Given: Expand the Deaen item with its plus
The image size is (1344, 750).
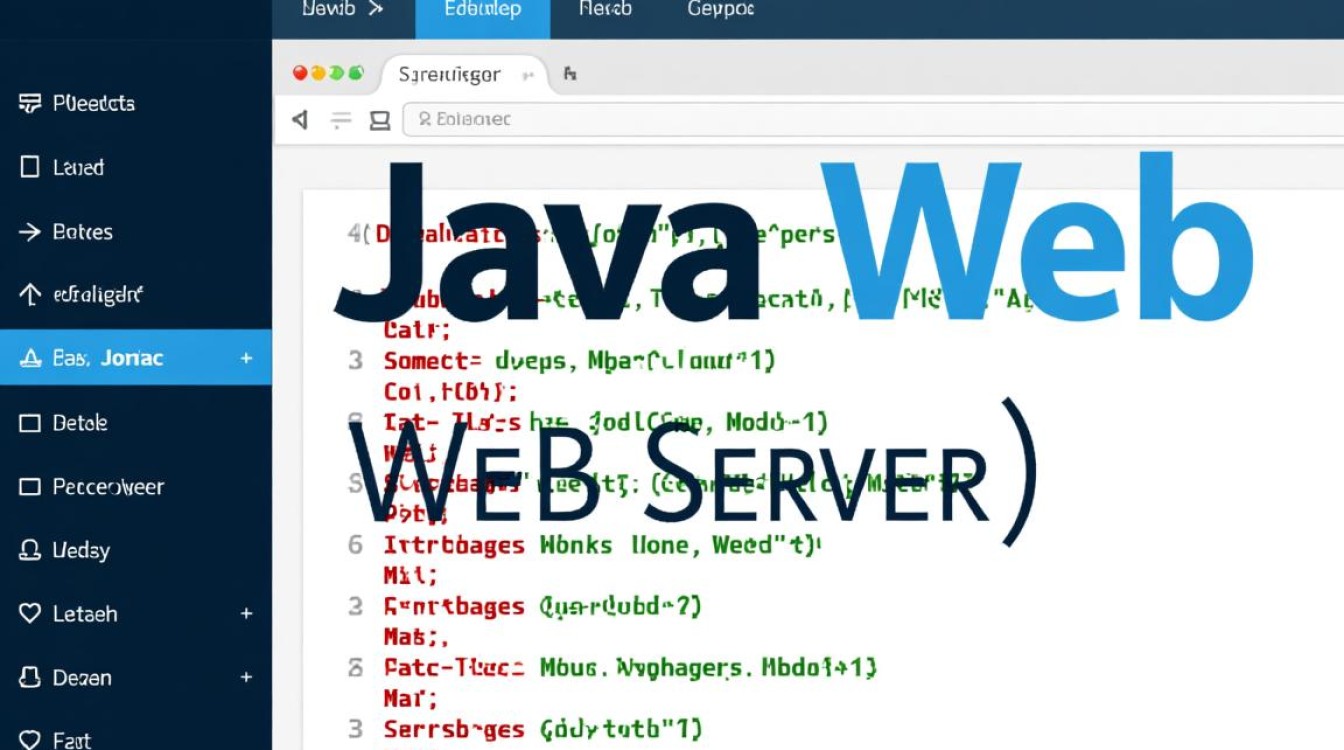Looking at the screenshot, I should click(246, 677).
